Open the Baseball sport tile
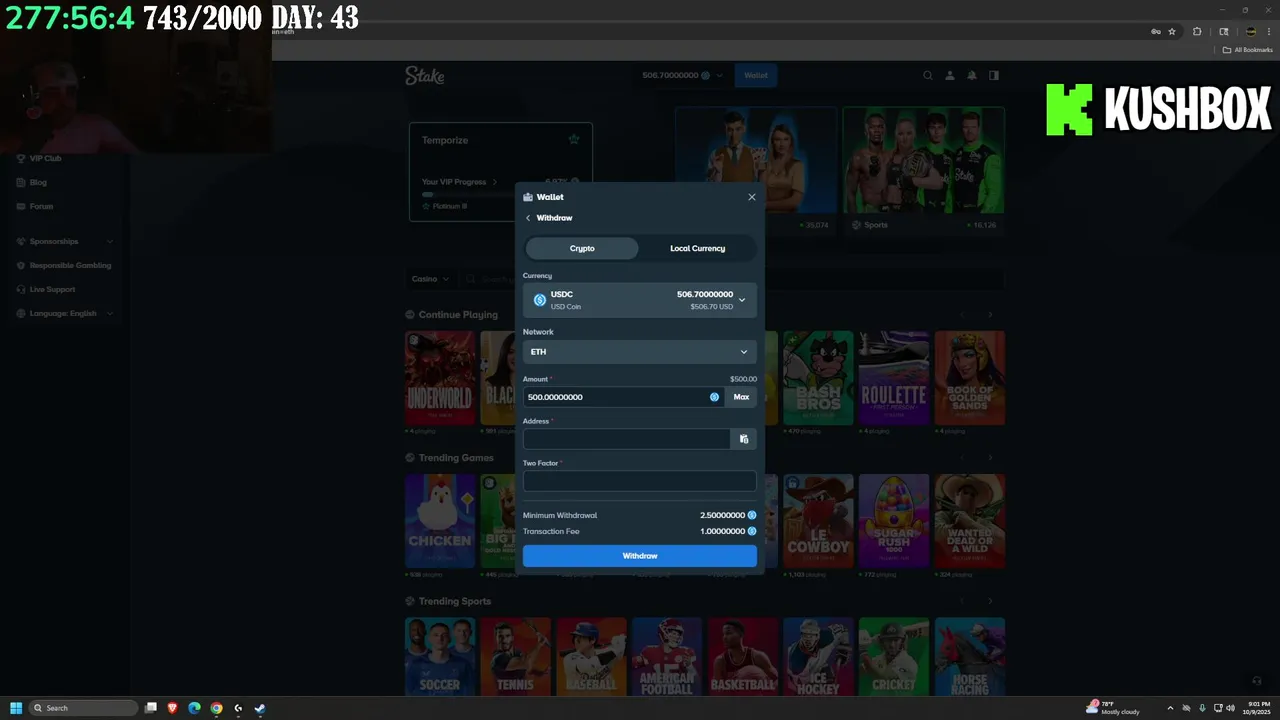Screen dimensions: 1280x720 point(591,656)
